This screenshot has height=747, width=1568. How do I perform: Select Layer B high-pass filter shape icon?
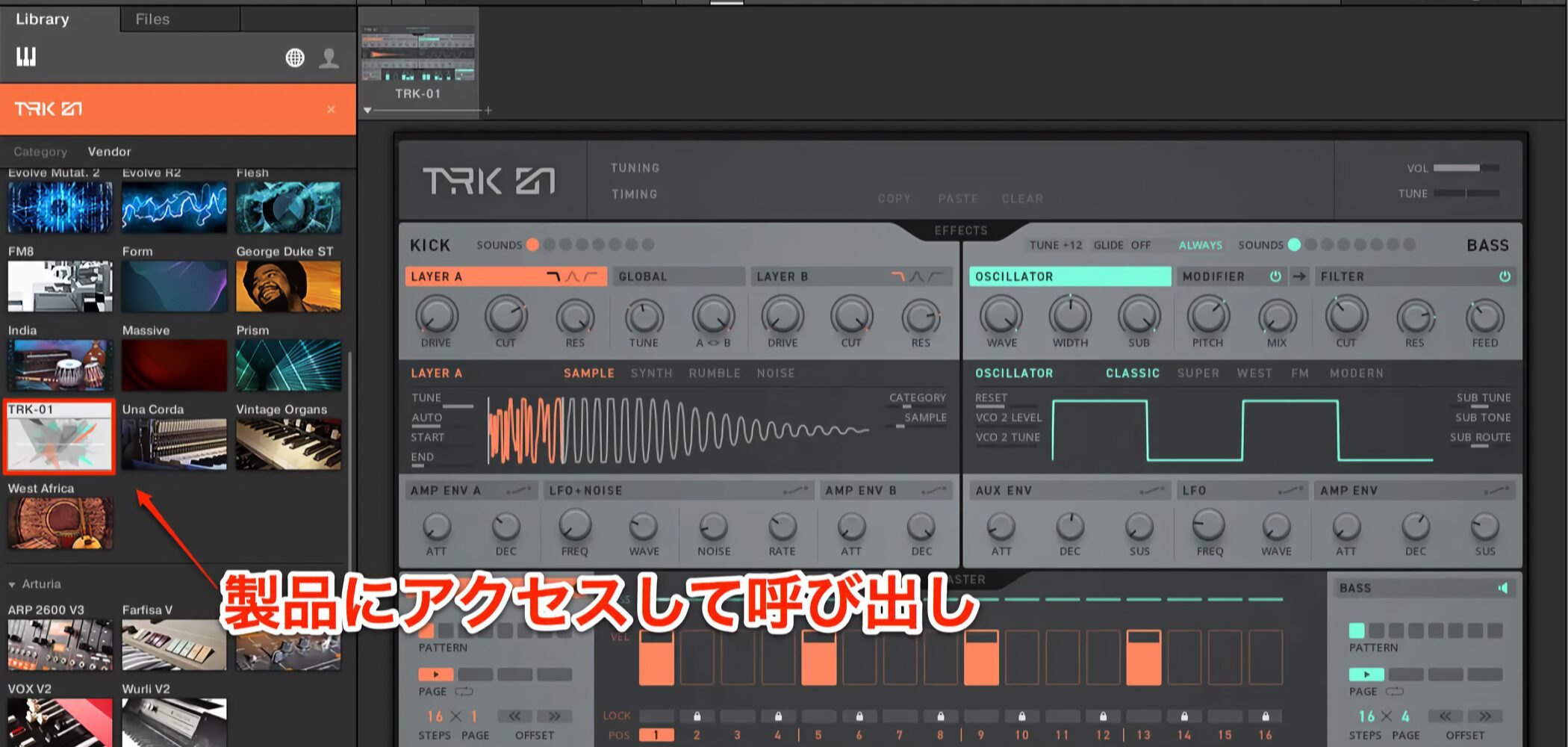click(x=936, y=276)
